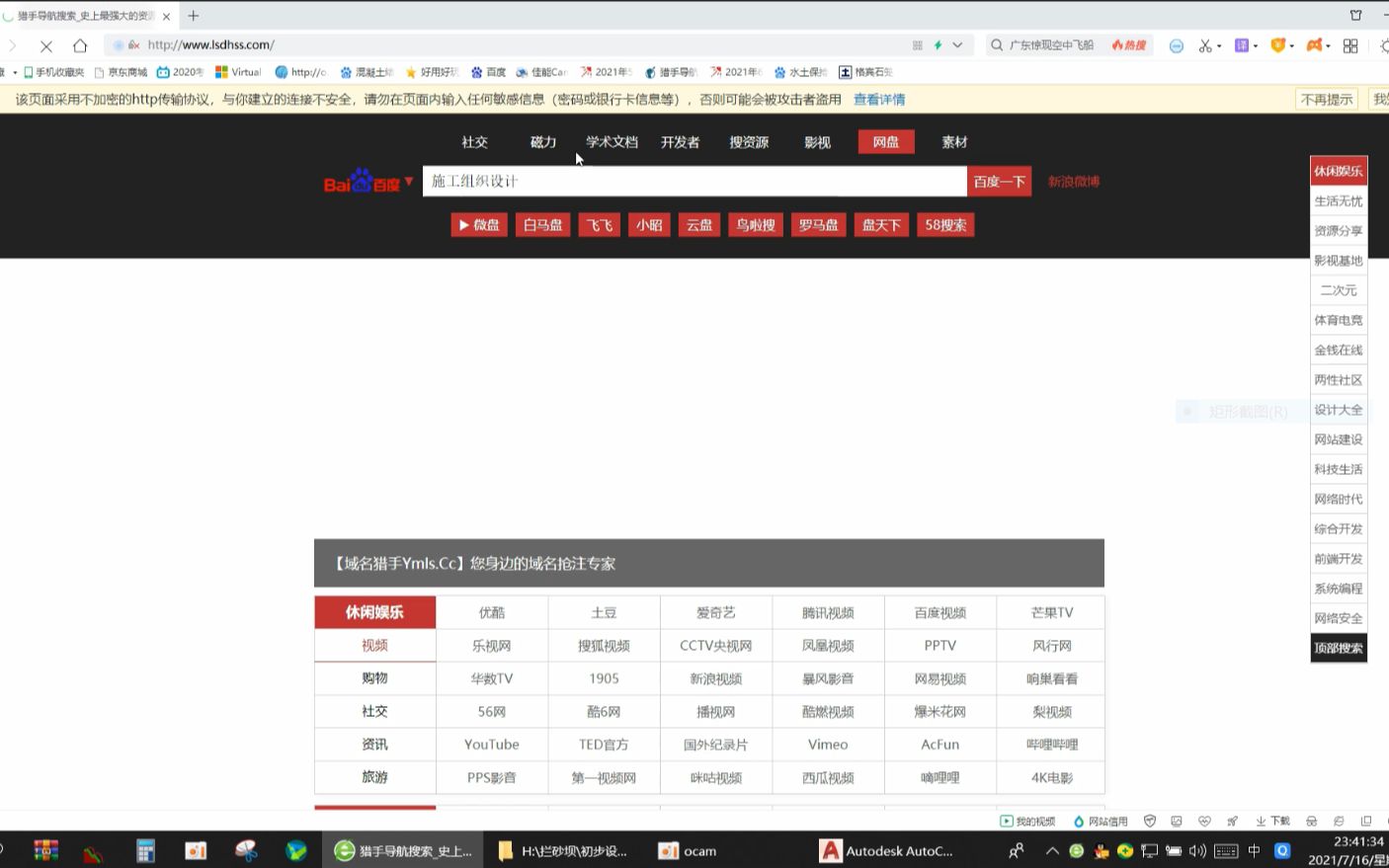Open the 下载 downloads status bar item
Screen dimensions: 1389x868
tap(1272, 822)
